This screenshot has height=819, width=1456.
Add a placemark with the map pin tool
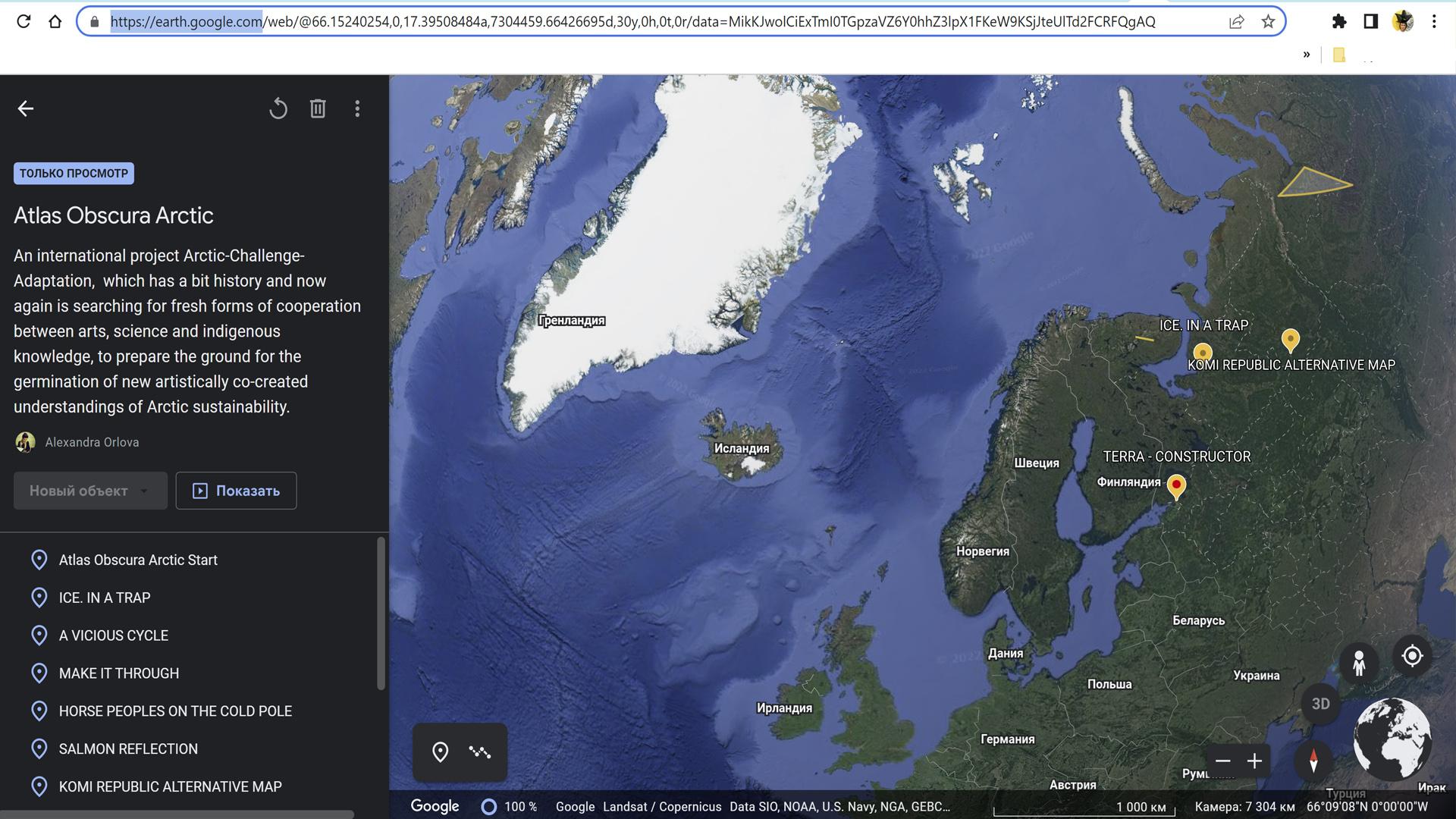point(440,752)
